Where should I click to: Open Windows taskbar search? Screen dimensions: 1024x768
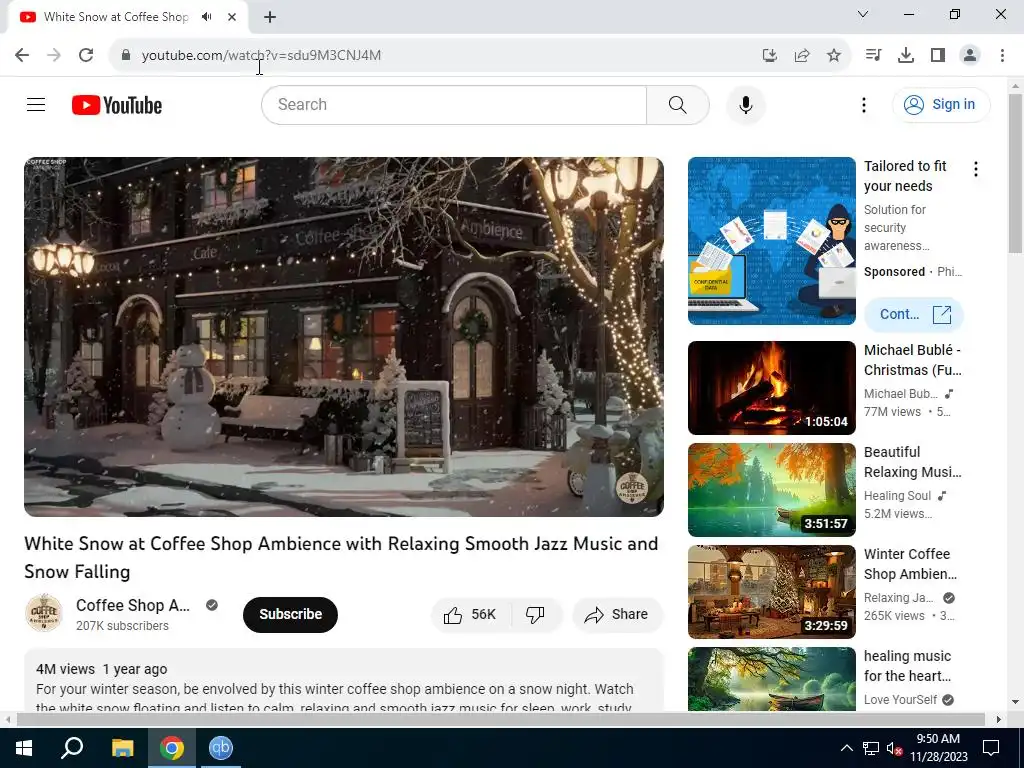pos(72,748)
